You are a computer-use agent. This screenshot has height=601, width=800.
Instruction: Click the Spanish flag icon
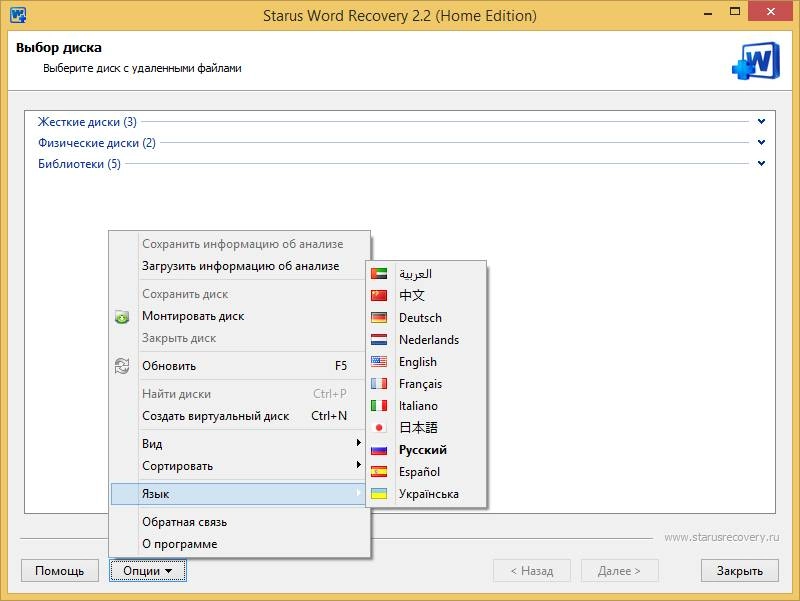tap(379, 472)
